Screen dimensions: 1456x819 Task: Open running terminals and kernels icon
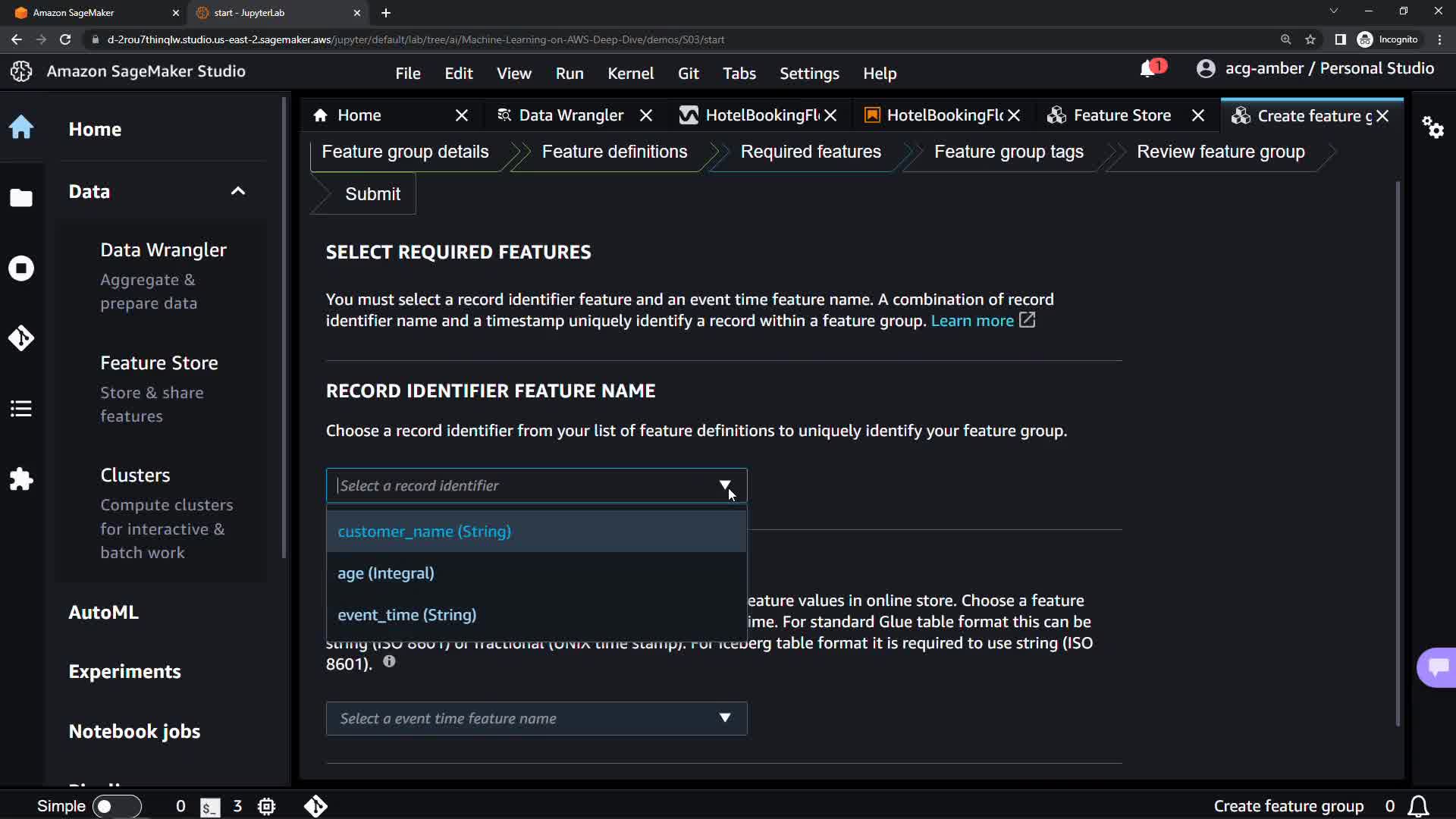tap(21, 268)
